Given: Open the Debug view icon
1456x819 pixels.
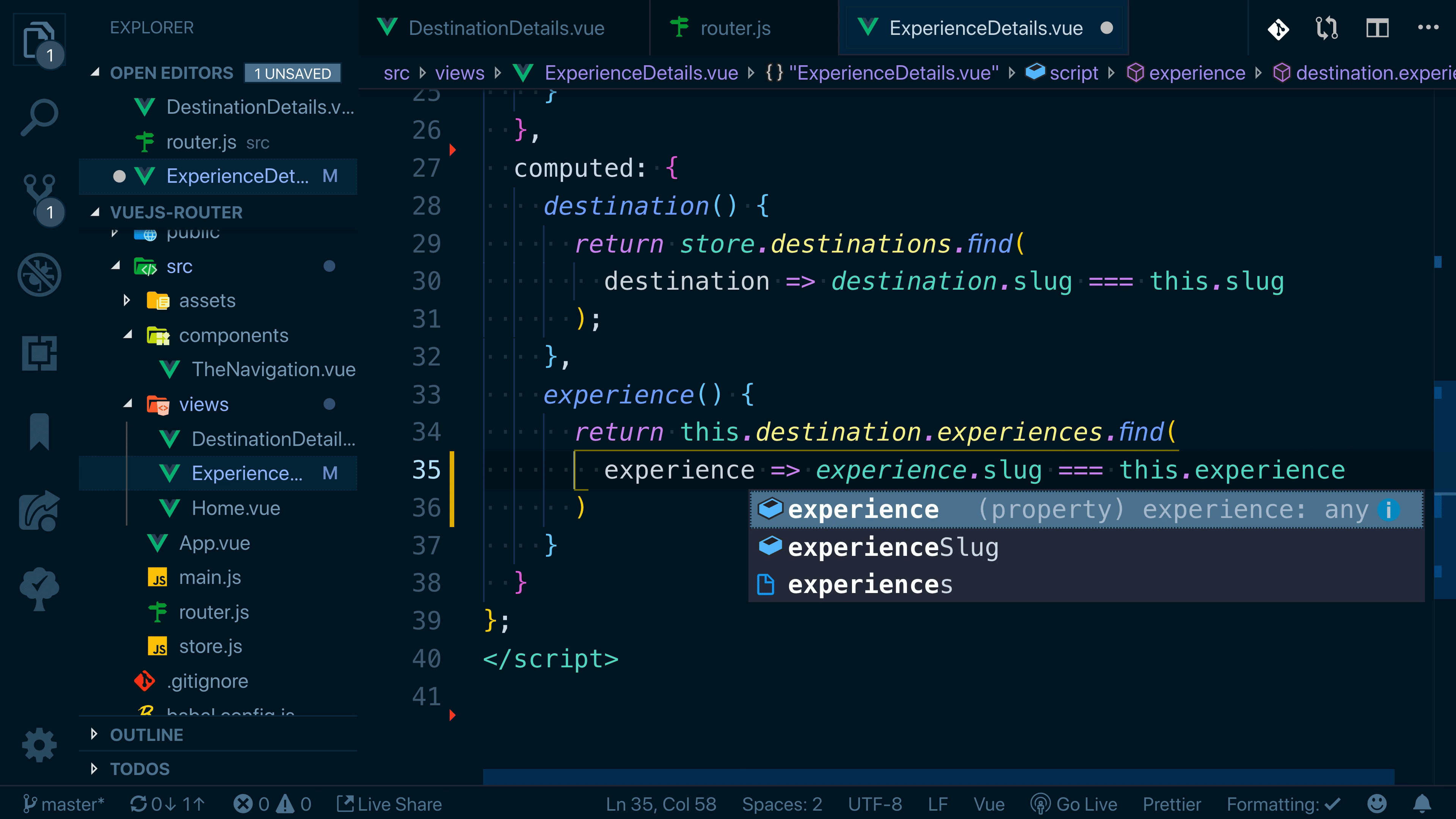Looking at the screenshot, I should pyautogui.click(x=39, y=275).
